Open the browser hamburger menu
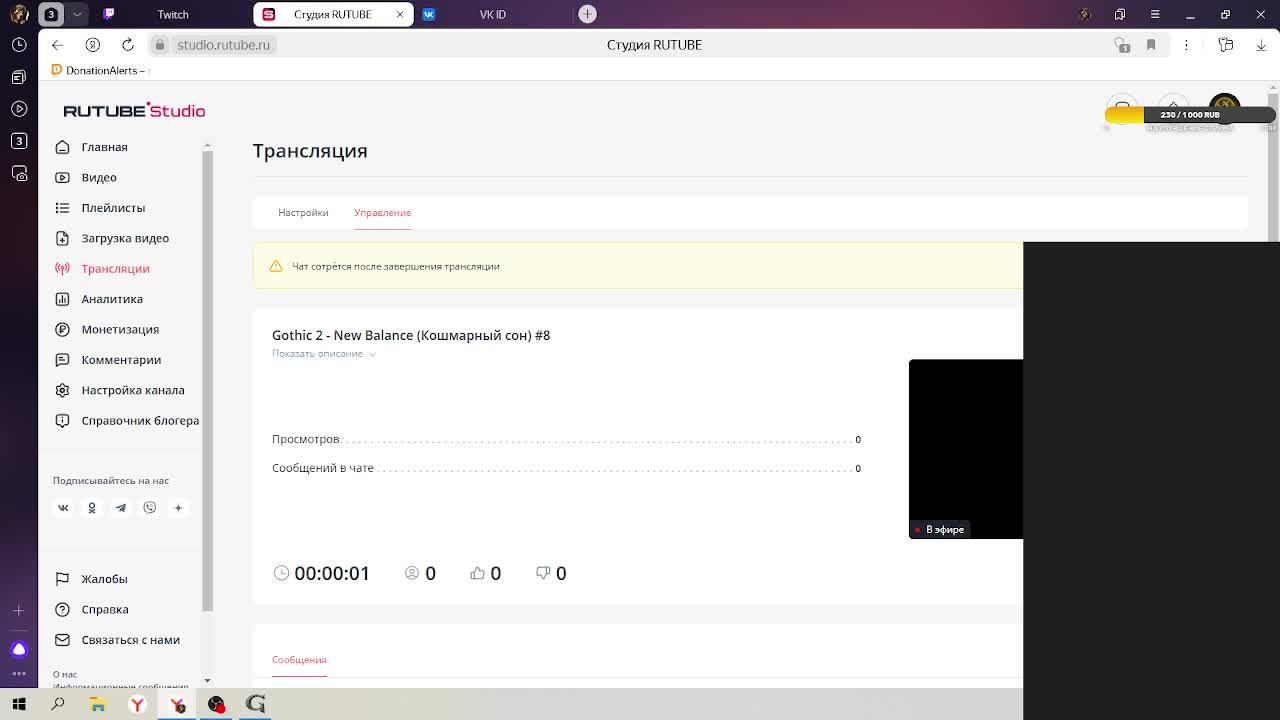Screen dimensions: 1280x720 coord(1155,14)
